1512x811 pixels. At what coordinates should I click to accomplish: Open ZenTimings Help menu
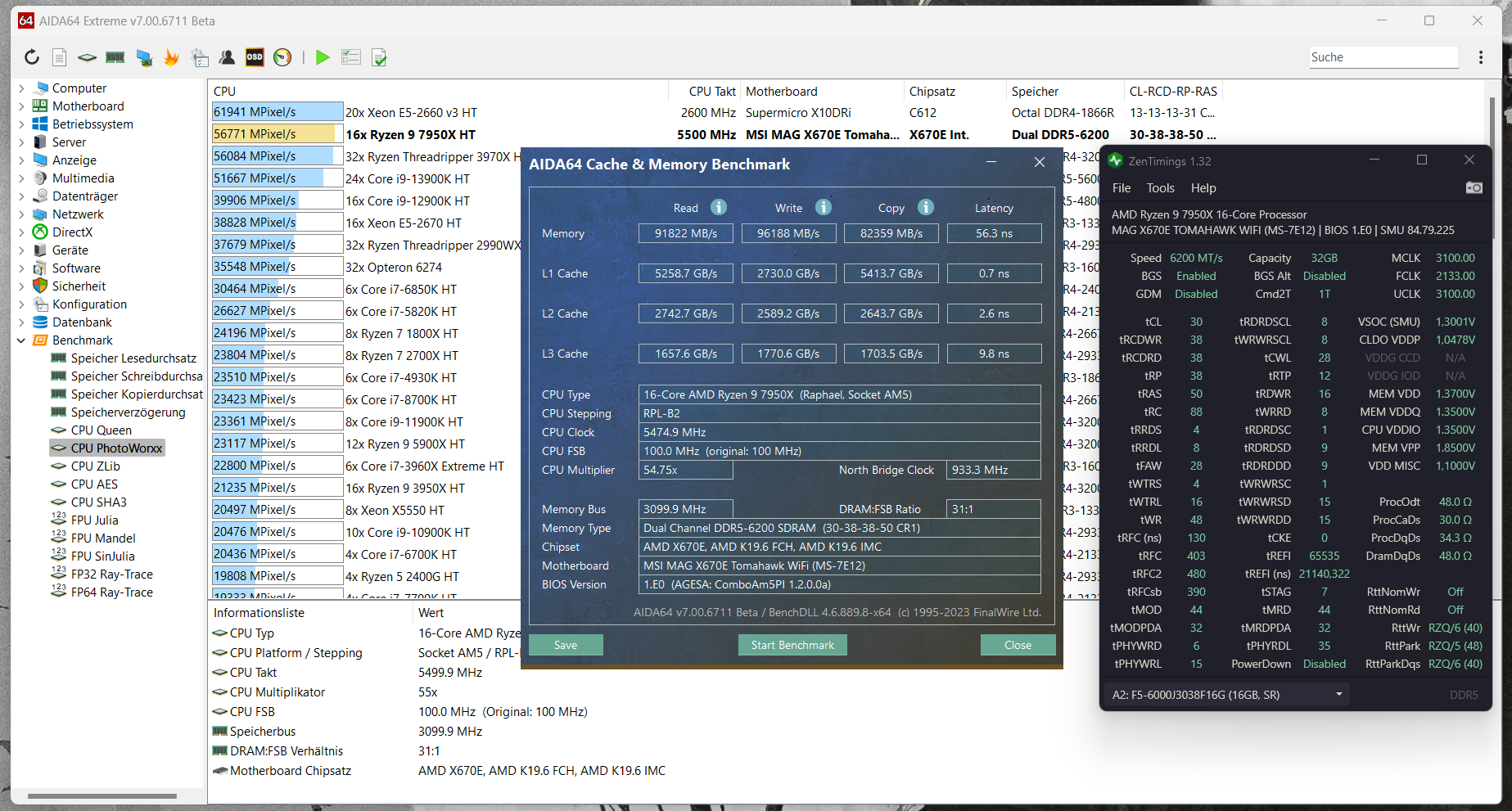coord(1203,188)
